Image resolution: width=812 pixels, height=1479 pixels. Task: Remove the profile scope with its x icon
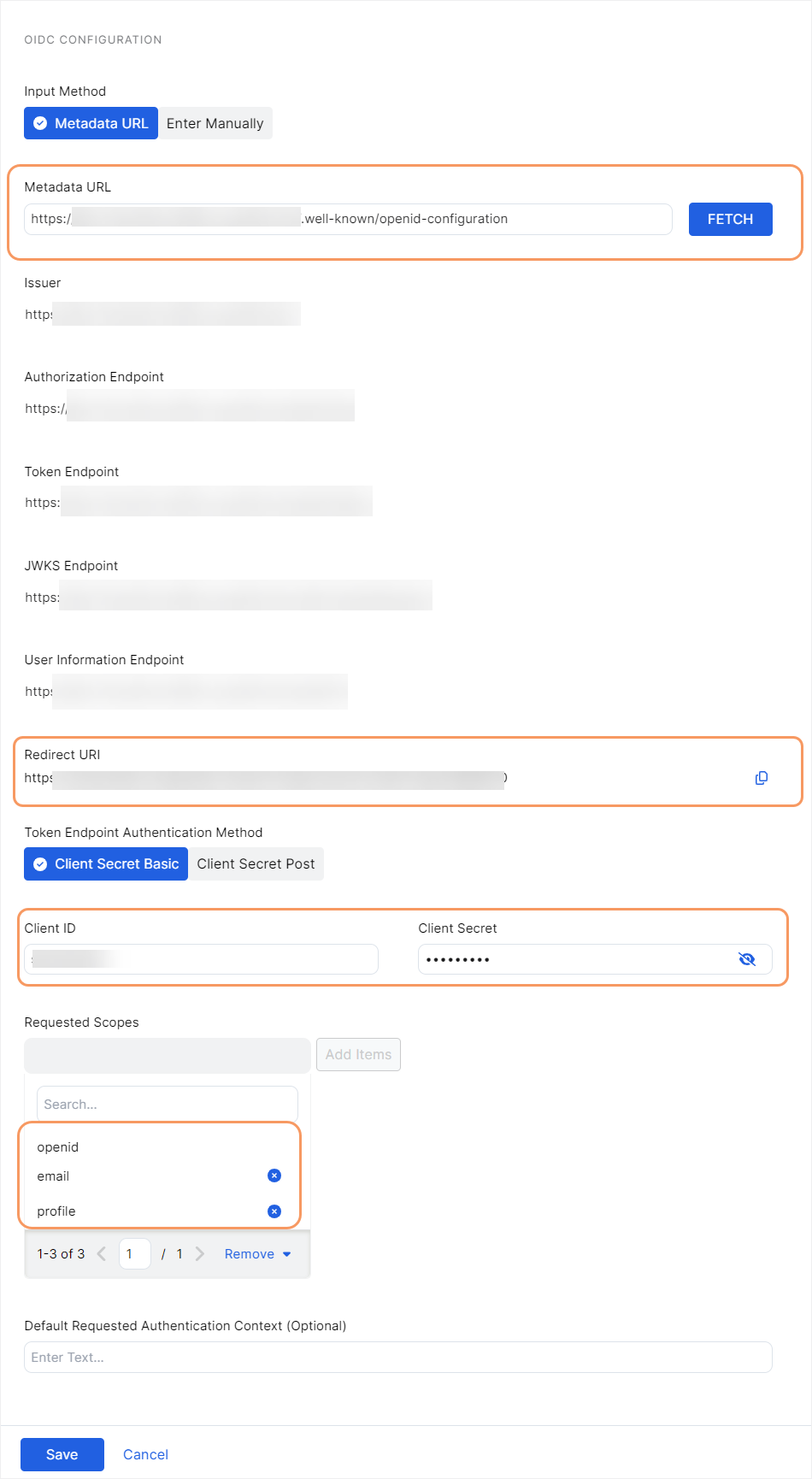[x=274, y=1211]
